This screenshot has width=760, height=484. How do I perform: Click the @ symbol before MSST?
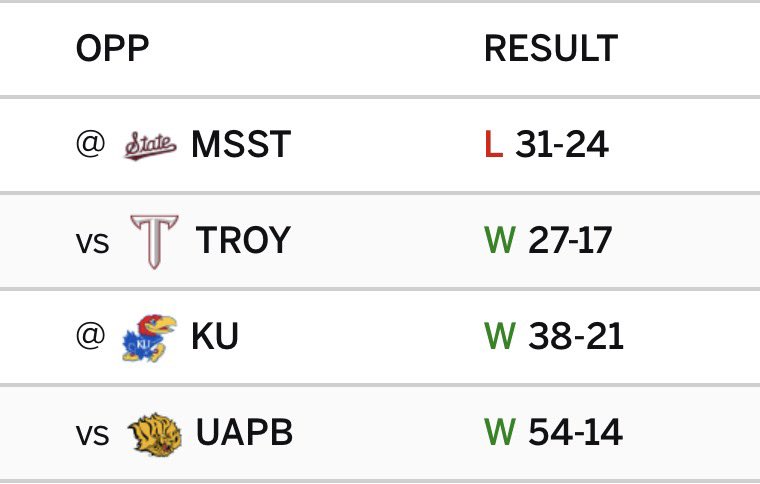(x=91, y=144)
